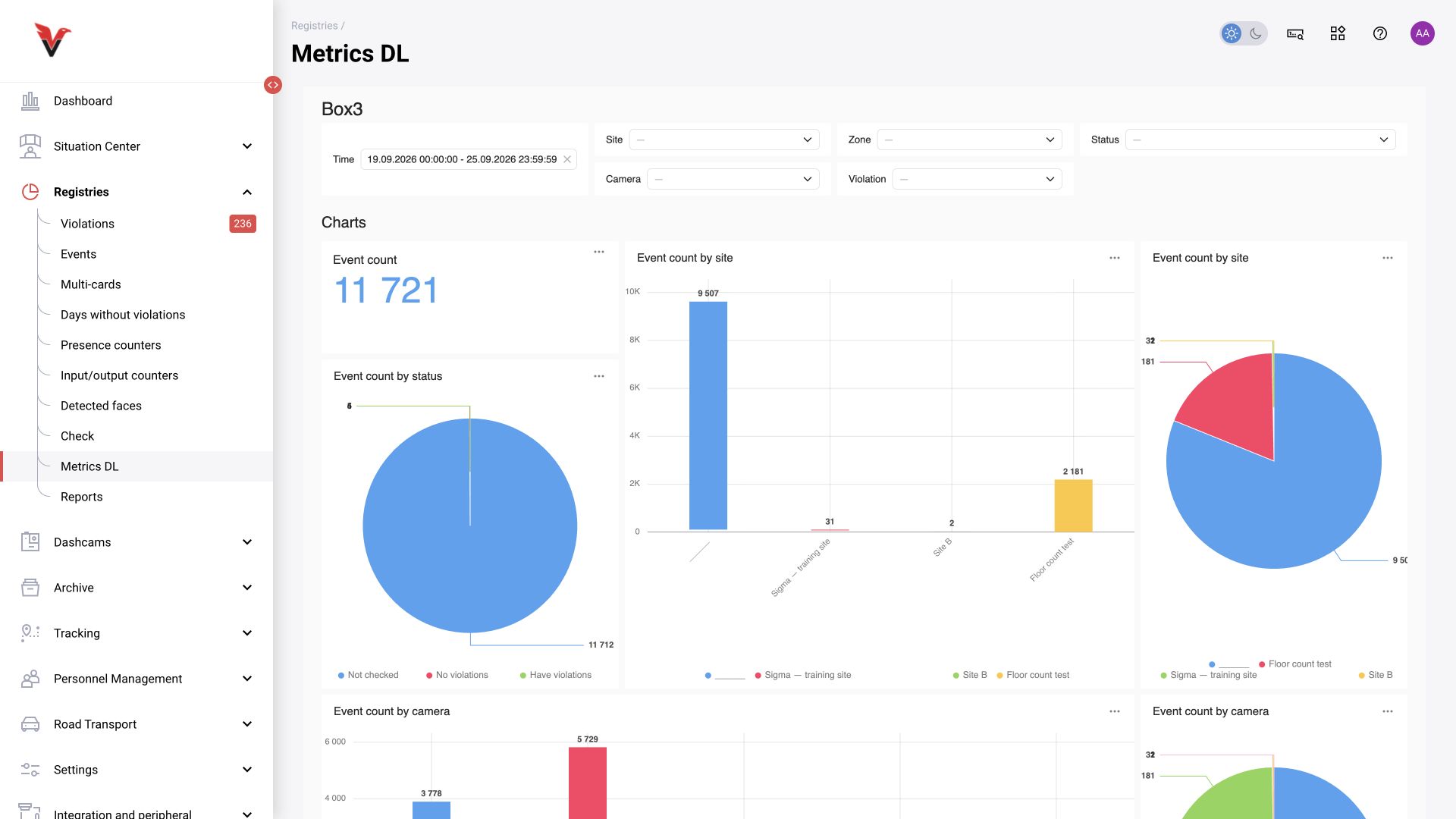Screen dimensions: 1456x819
Task: Click the 9 507 blue bar
Action: coord(708,416)
